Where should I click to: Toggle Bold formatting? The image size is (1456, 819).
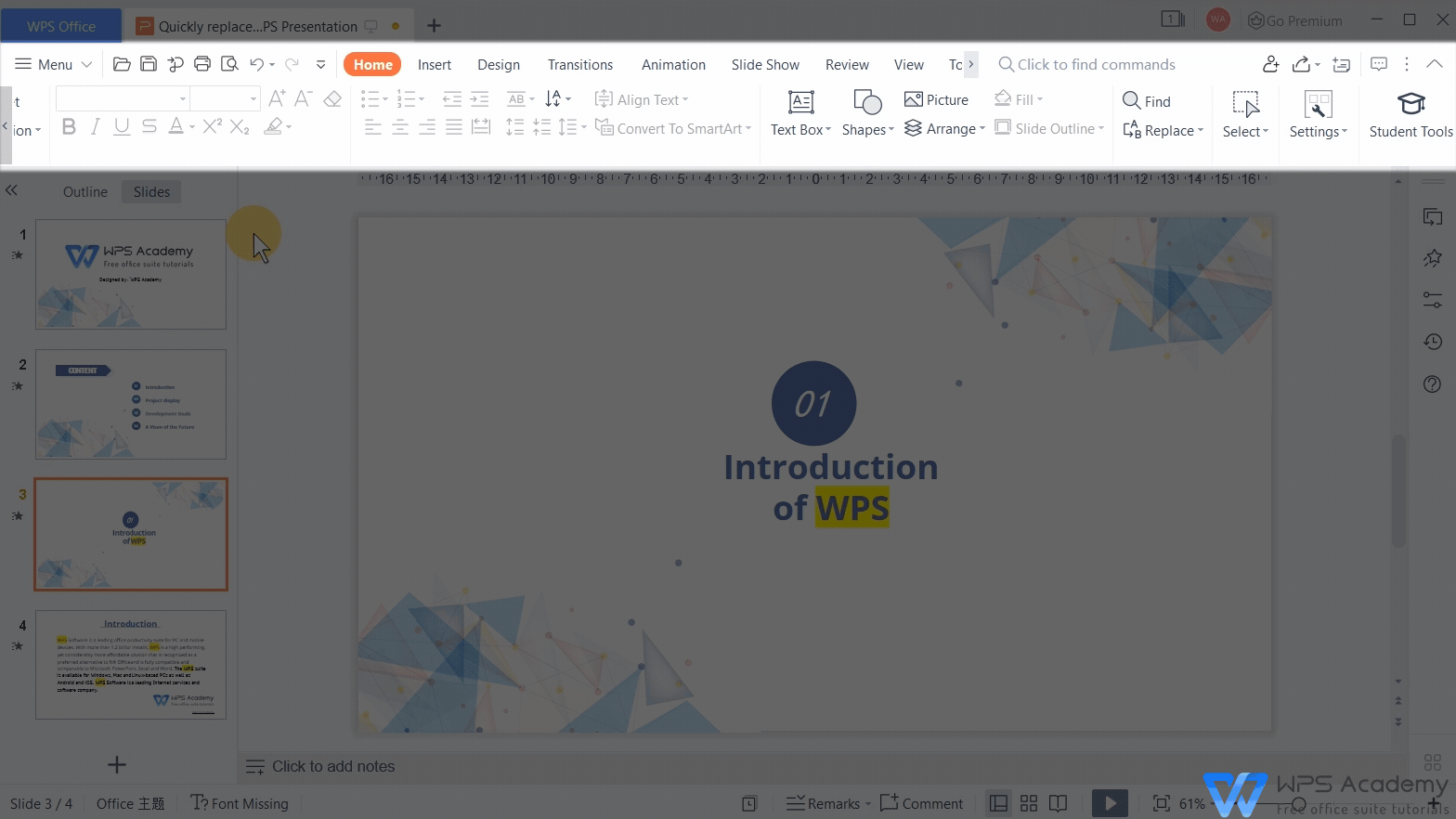pyautogui.click(x=69, y=127)
